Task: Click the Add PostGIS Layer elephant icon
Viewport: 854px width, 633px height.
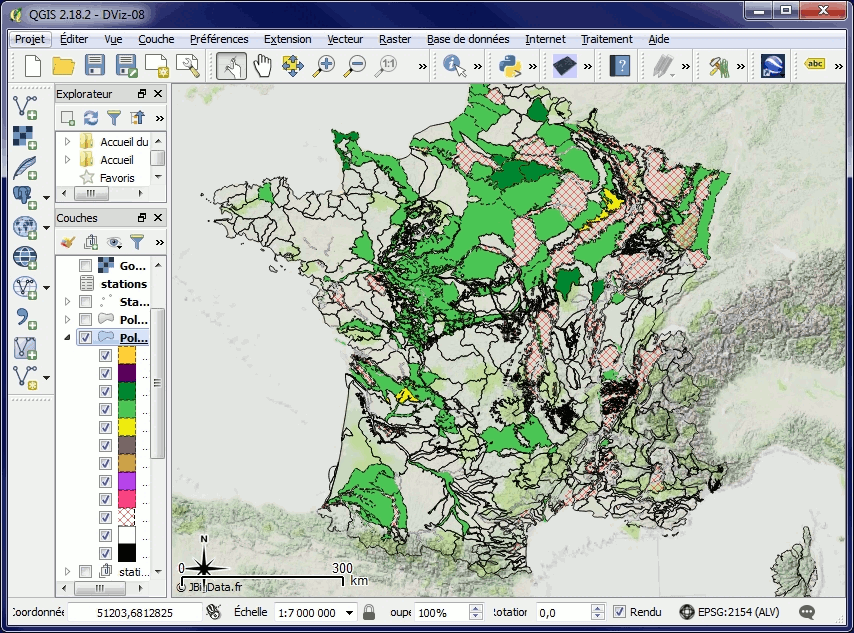Action: tap(25, 195)
